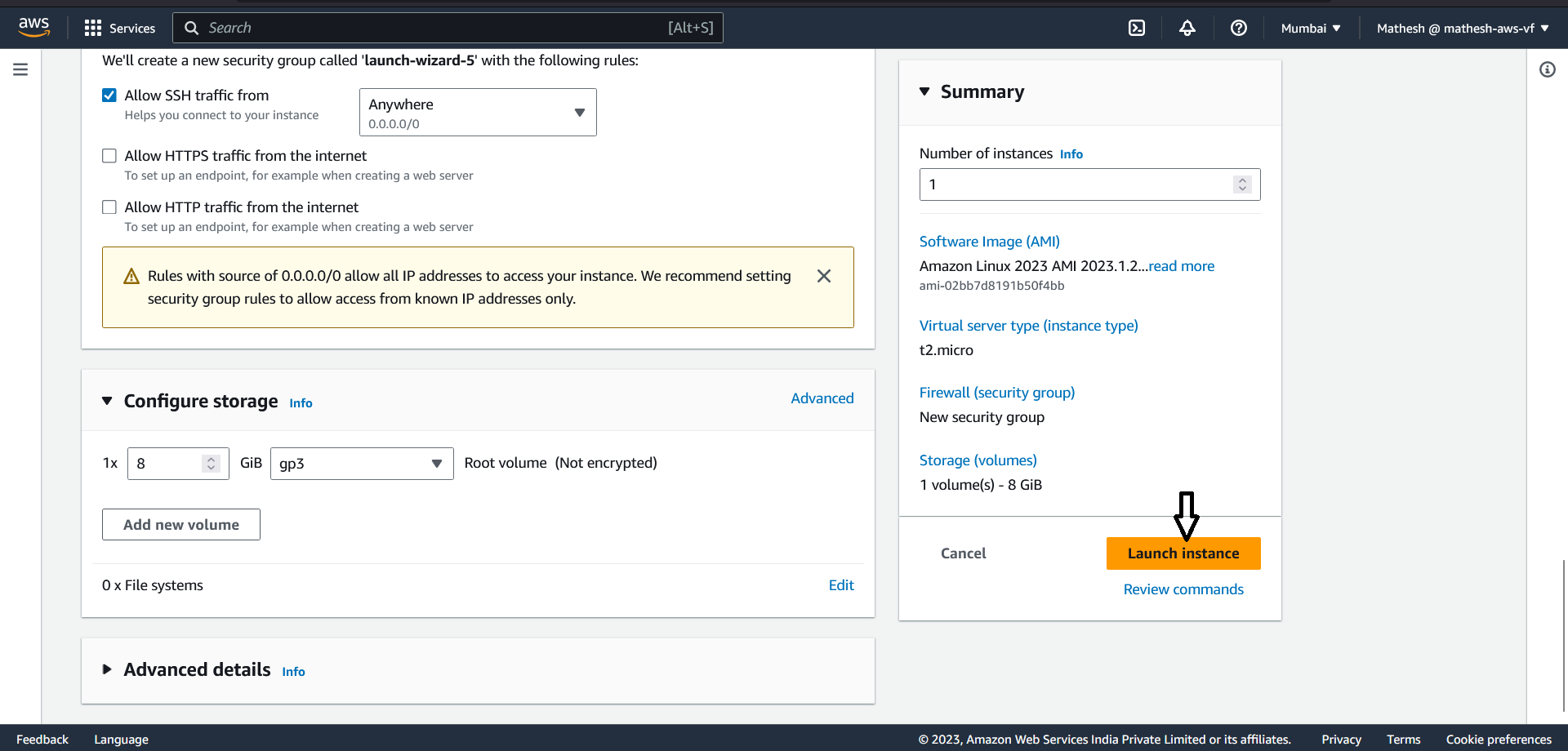Image resolution: width=1568 pixels, height=751 pixels.
Task: Click Info next to Advanced details
Action: pos(293,672)
